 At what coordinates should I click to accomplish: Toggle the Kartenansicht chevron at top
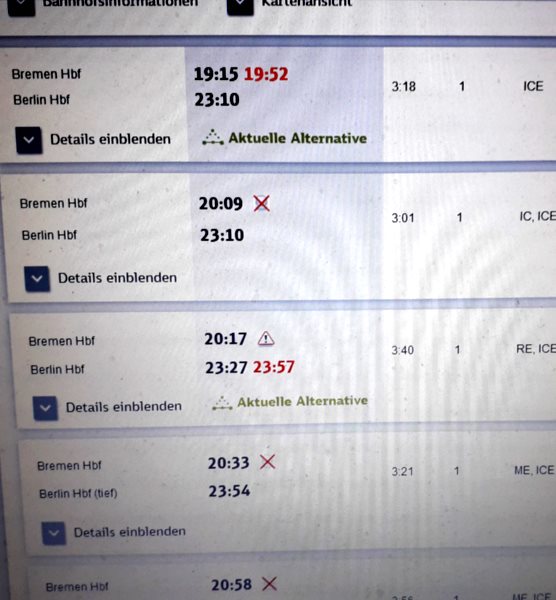click(240, 6)
